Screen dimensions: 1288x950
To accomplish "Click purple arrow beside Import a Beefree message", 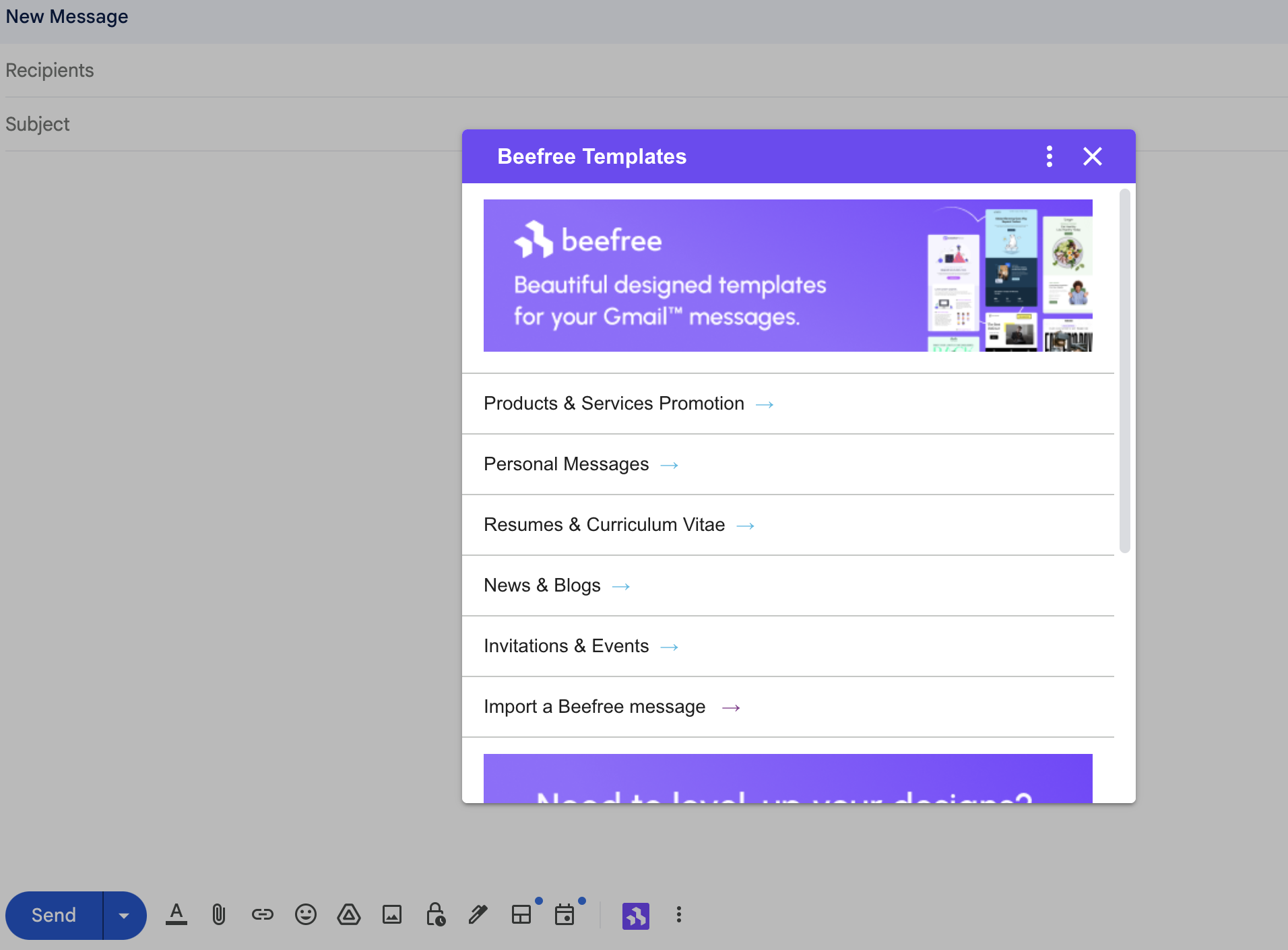I will click(x=731, y=707).
